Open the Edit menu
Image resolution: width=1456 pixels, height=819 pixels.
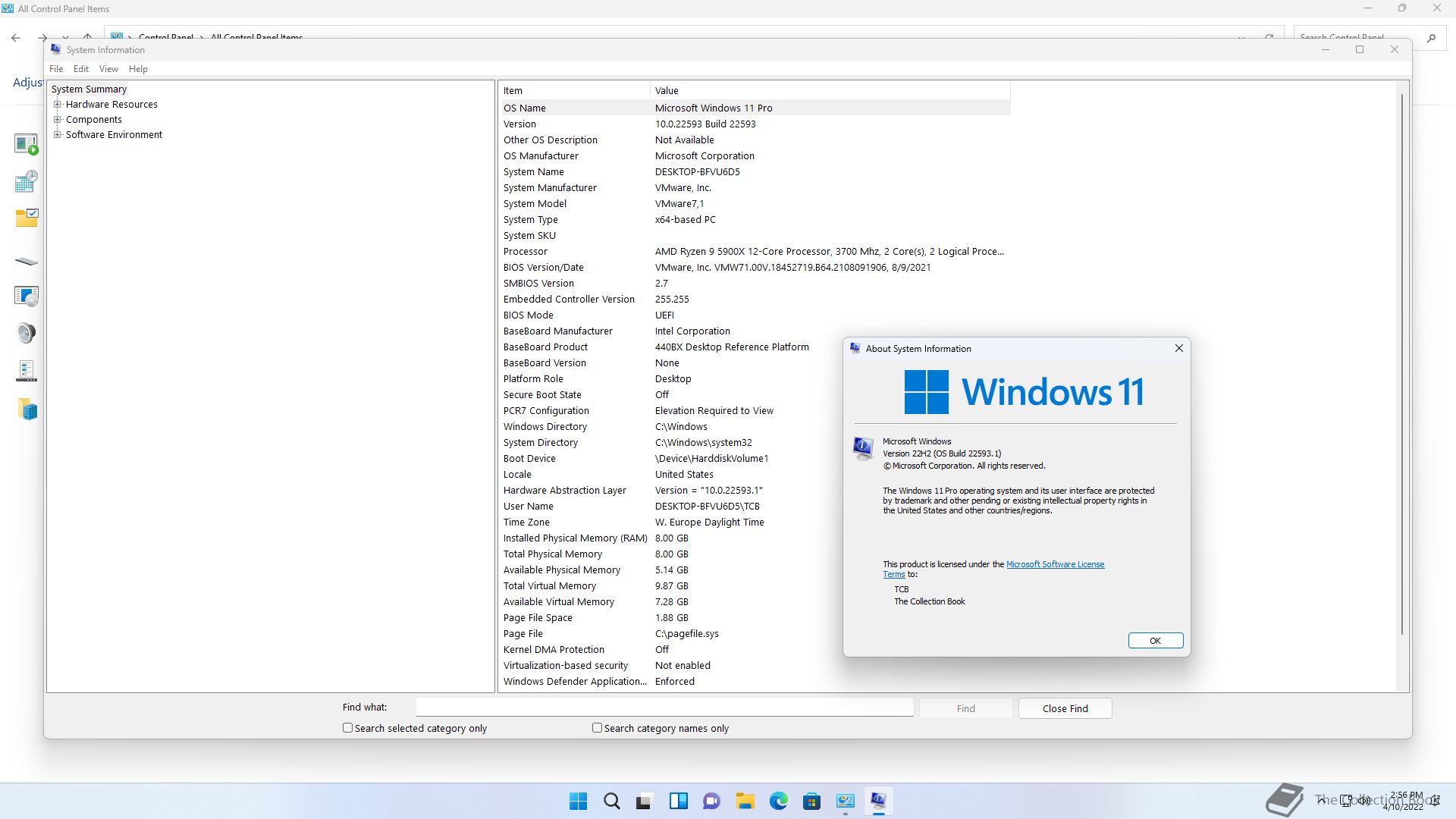[81, 68]
